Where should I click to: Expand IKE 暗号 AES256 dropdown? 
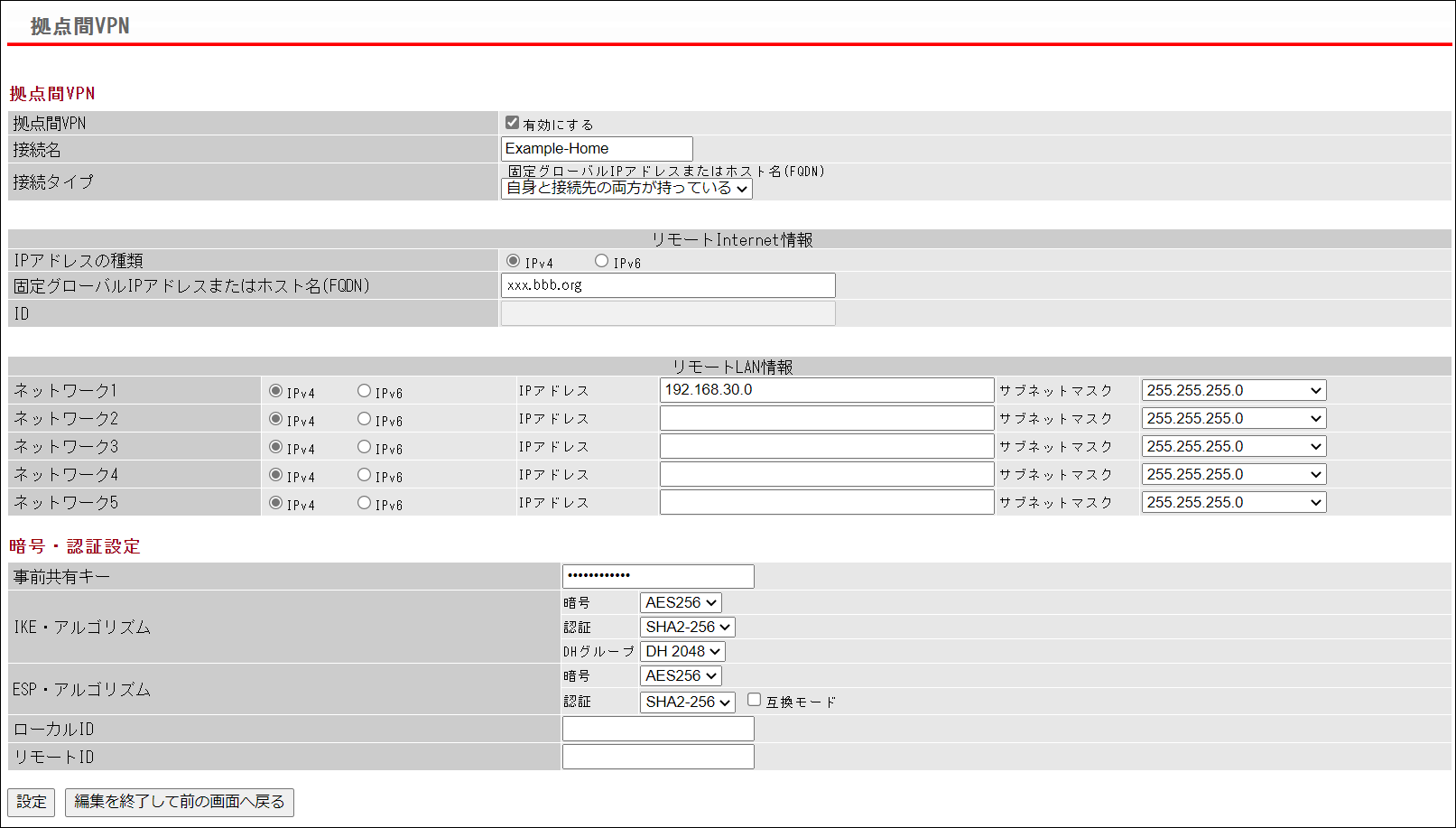pos(681,602)
